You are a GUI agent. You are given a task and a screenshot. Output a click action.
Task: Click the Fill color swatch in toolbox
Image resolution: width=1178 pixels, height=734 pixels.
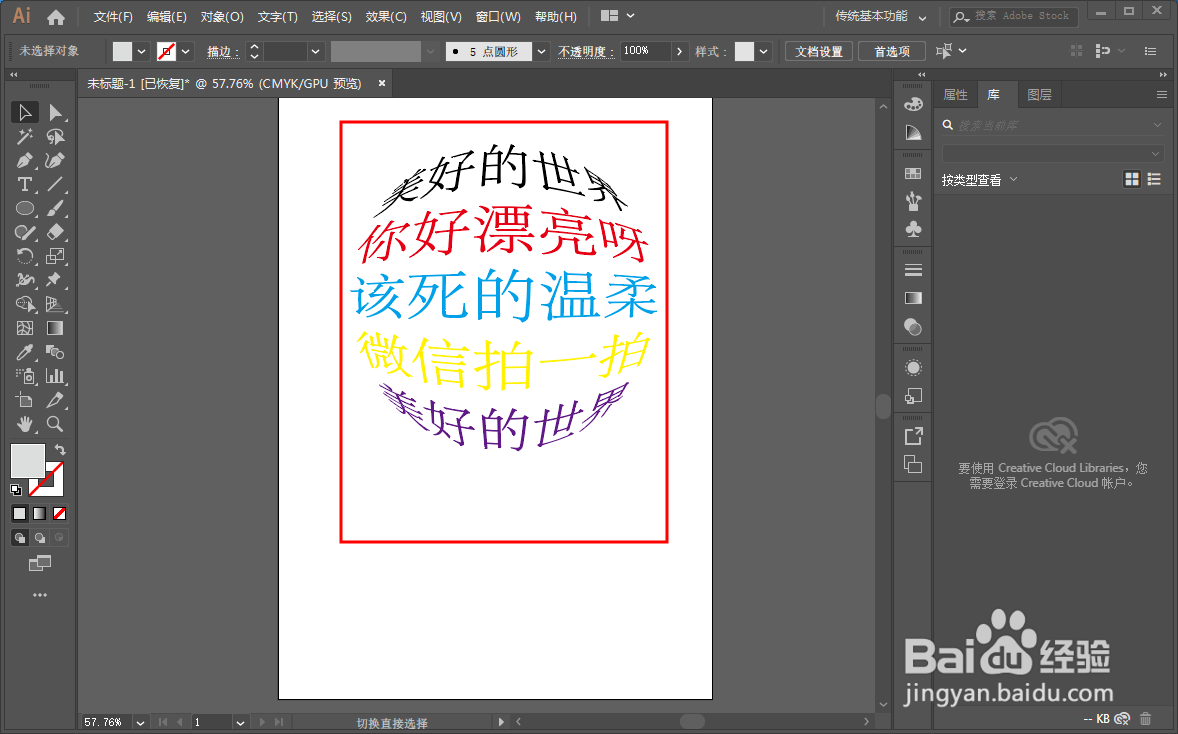(x=28, y=461)
